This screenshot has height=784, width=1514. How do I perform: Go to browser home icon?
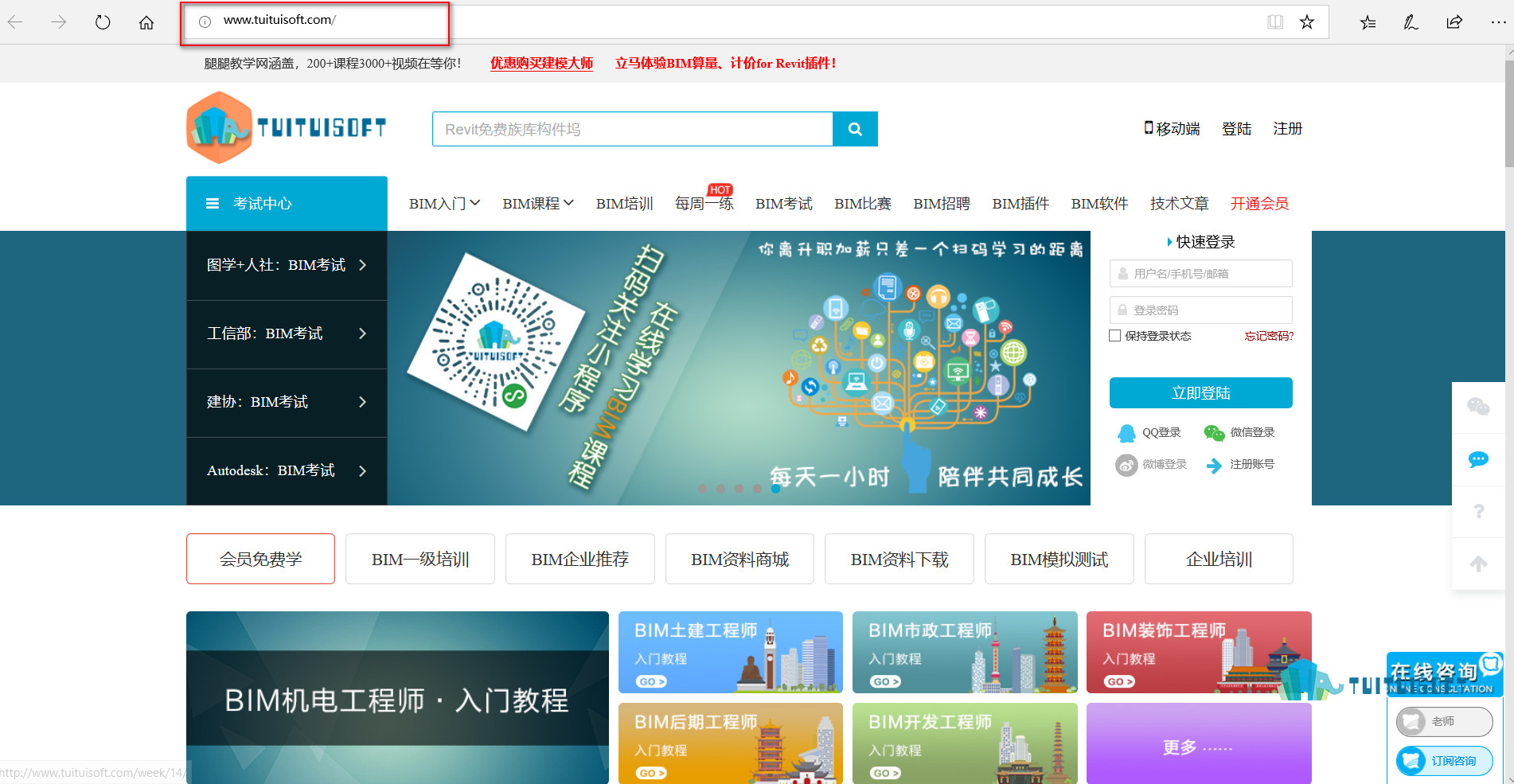(146, 22)
